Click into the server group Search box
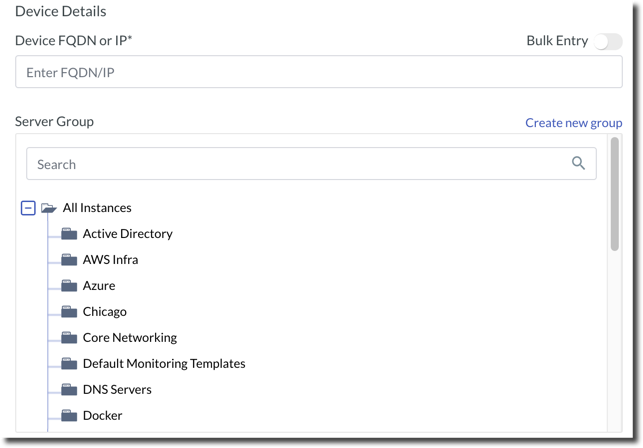Image resolution: width=643 pixels, height=448 pixels. (295, 164)
